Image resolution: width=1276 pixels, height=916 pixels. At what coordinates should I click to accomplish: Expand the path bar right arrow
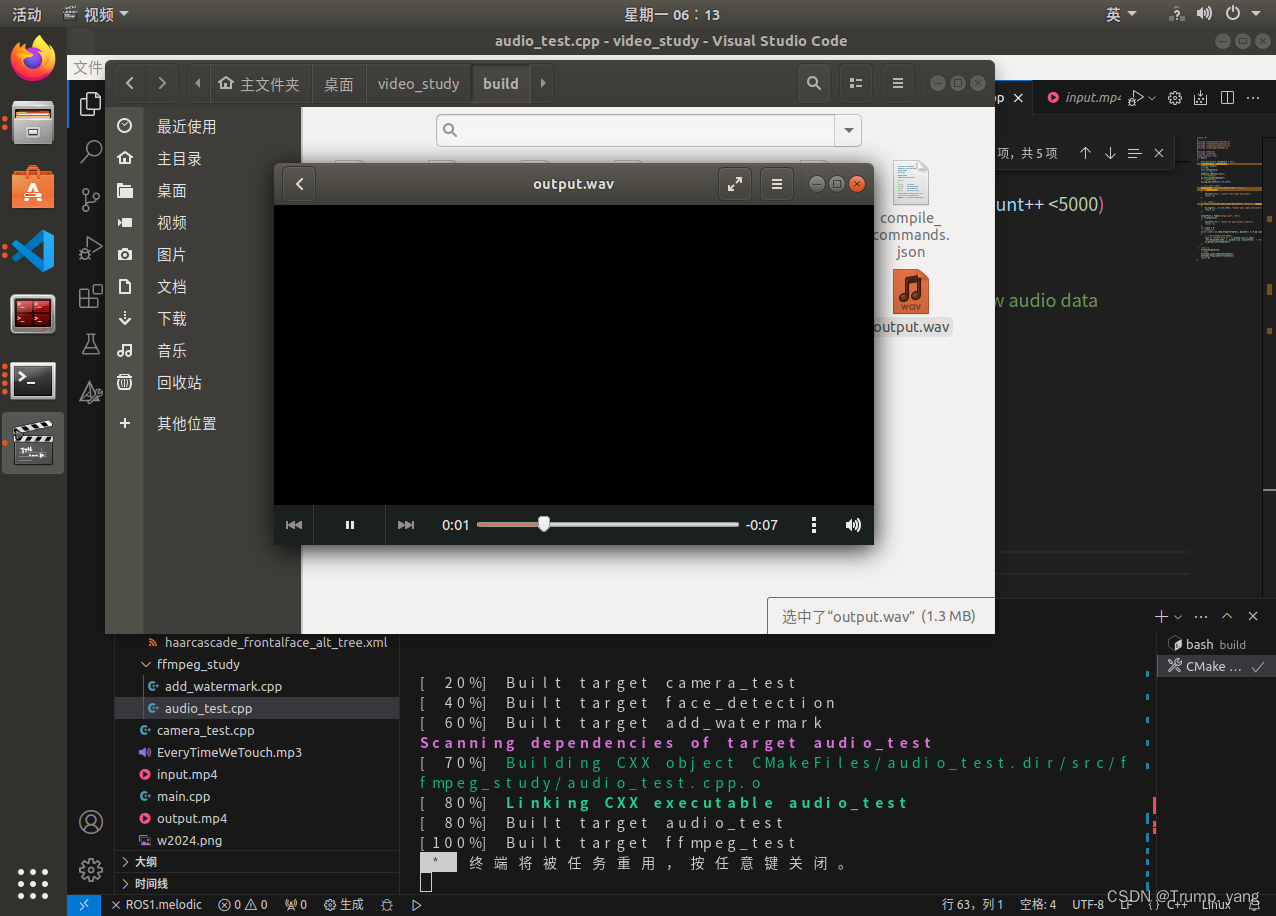point(543,83)
